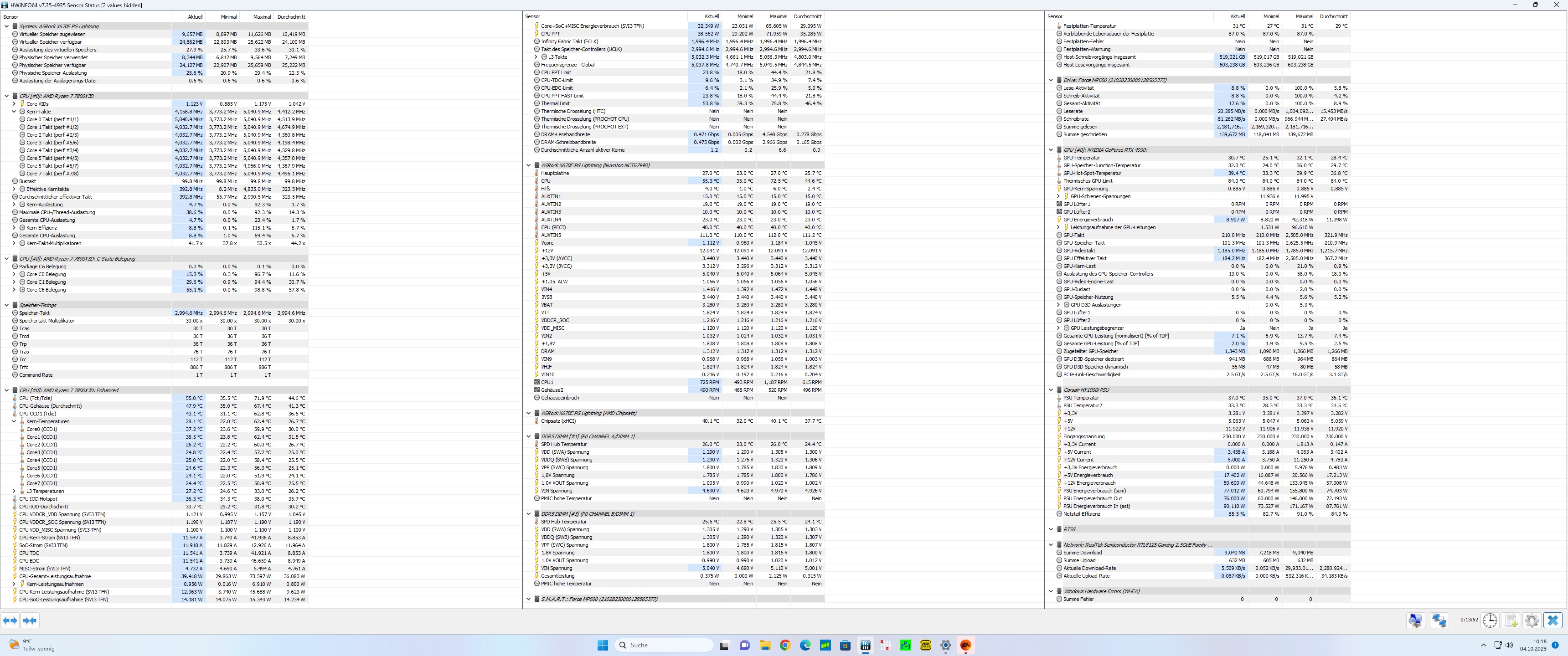
Task: Click the reset min/max clock button
Action: click(x=1490, y=620)
